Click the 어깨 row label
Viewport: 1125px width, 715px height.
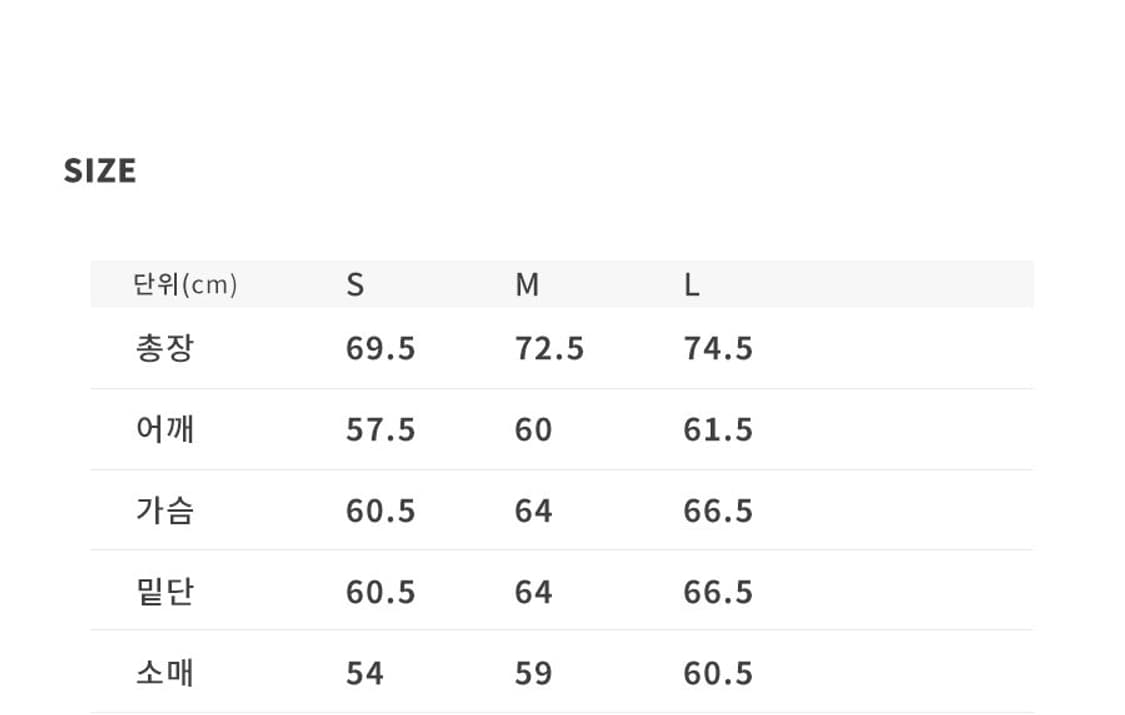164,429
